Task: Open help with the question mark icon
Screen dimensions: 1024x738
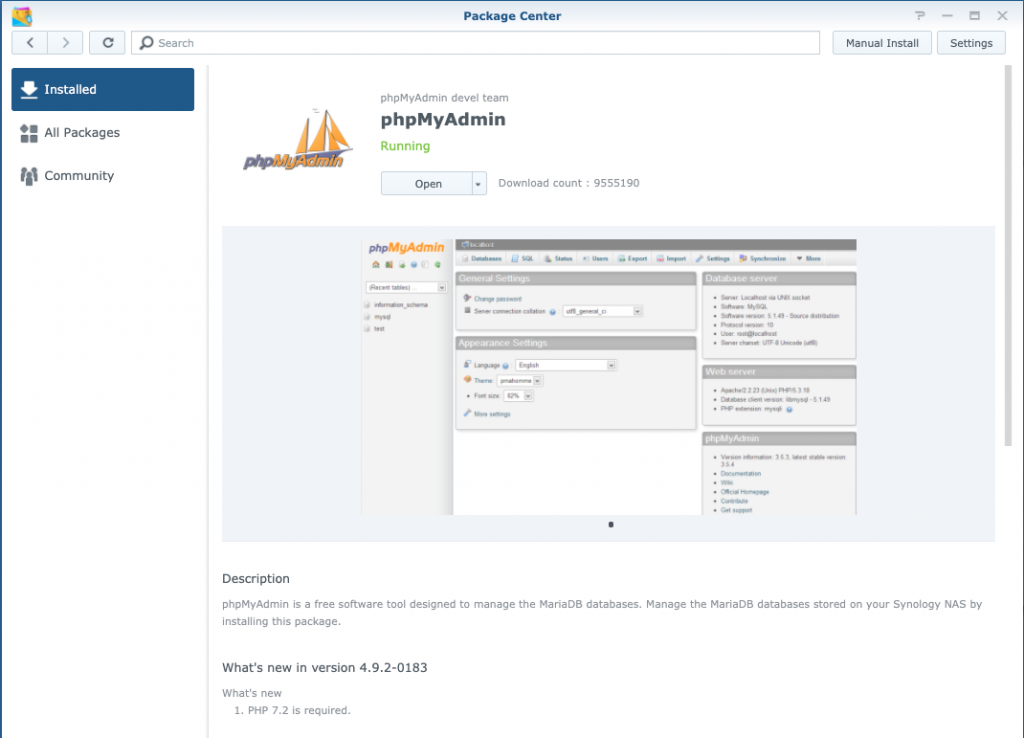Action: tap(920, 16)
